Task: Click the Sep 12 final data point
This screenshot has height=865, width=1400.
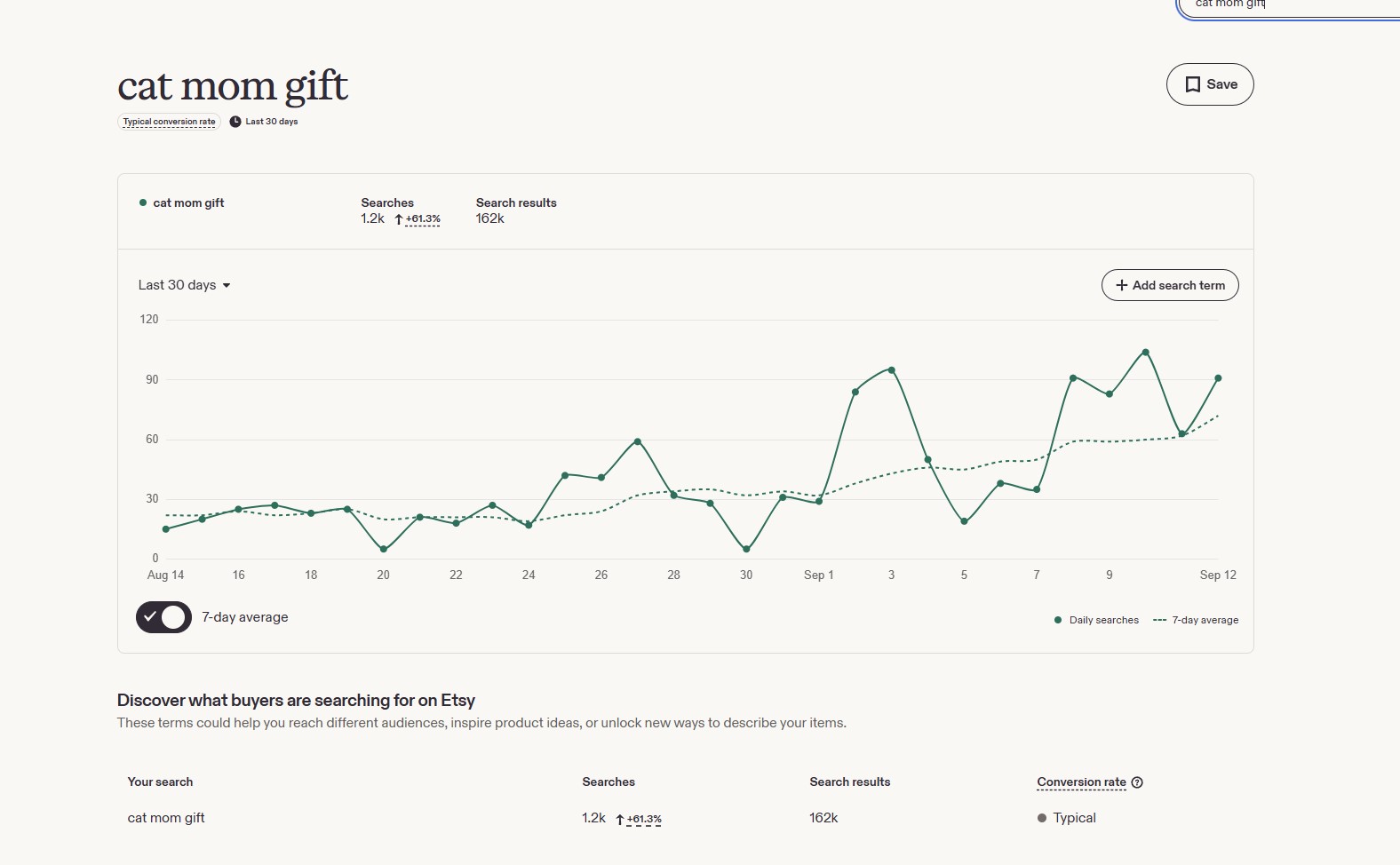Action: [1218, 378]
